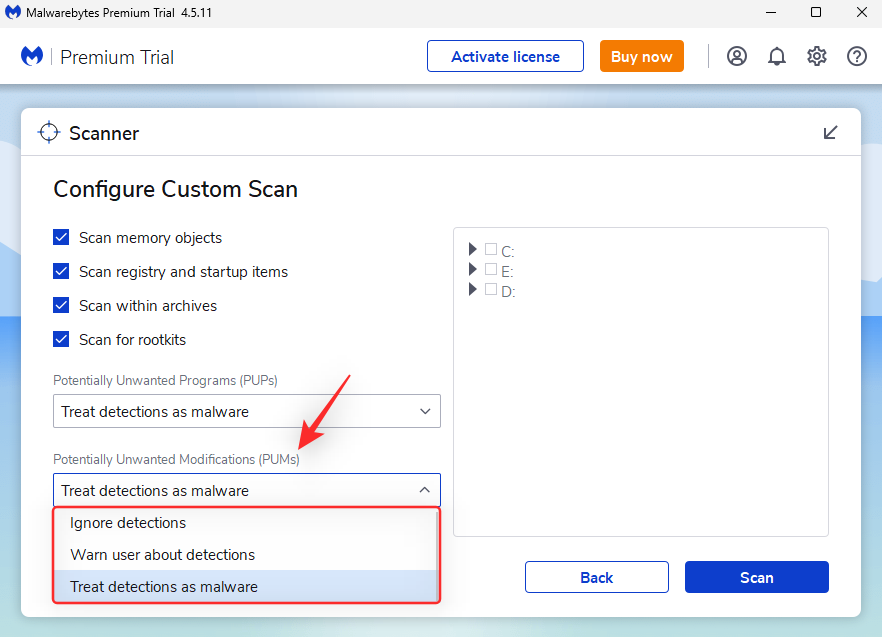882x637 pixels.
Task: Open settings gear icon
Action: click(817, 56)
